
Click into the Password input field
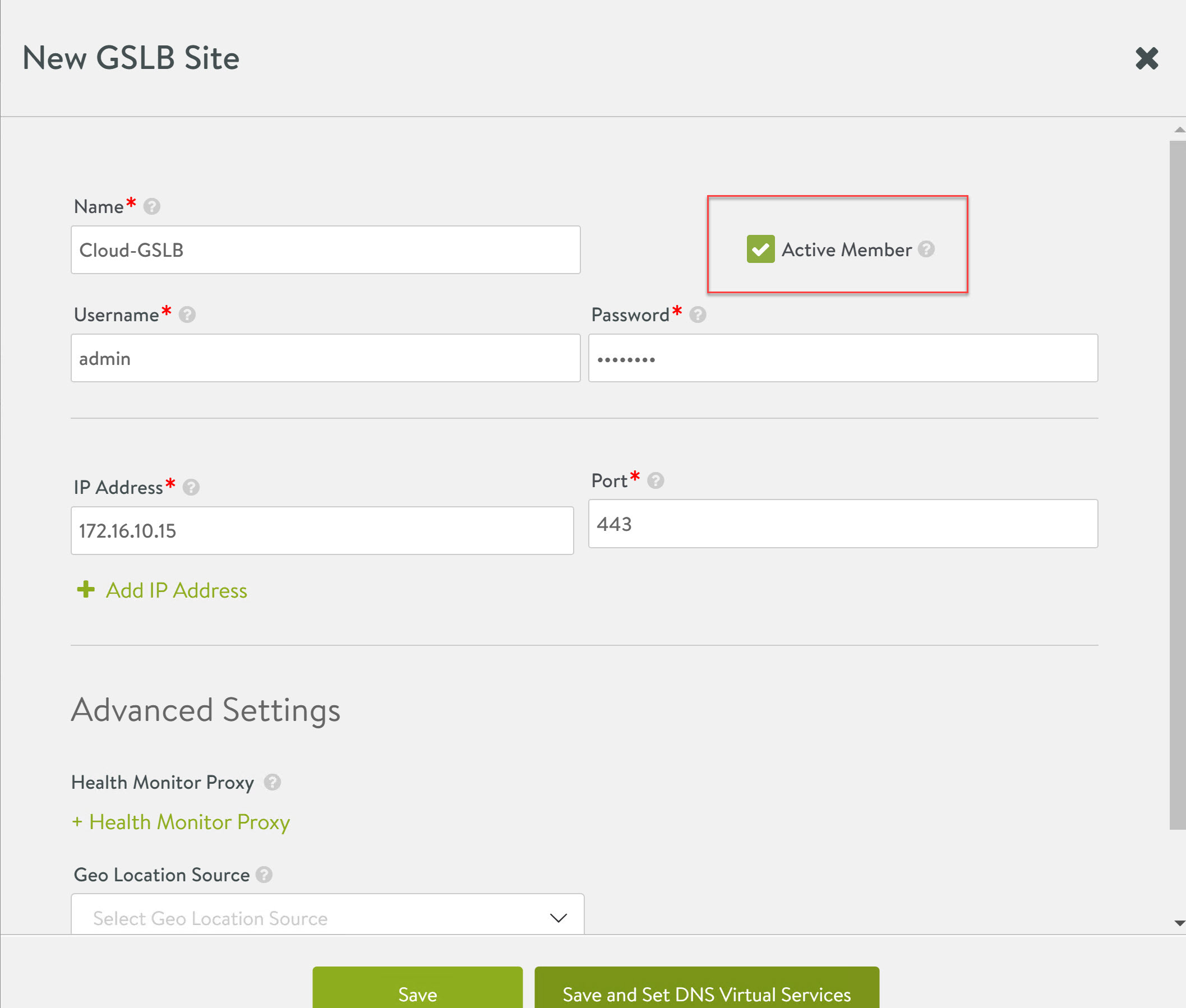tap(842, 358)
